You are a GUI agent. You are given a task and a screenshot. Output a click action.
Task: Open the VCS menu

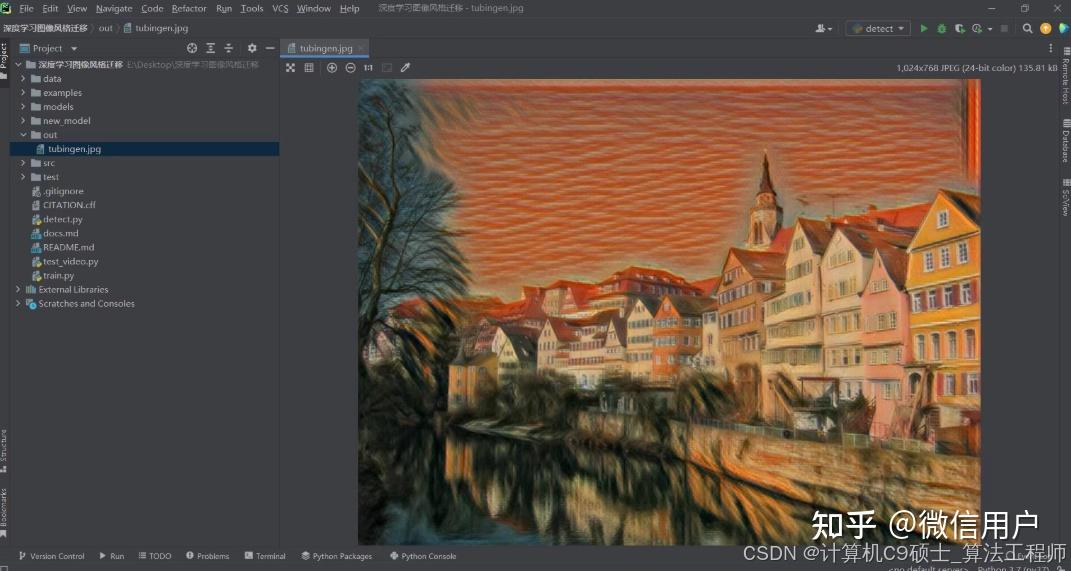280,9
